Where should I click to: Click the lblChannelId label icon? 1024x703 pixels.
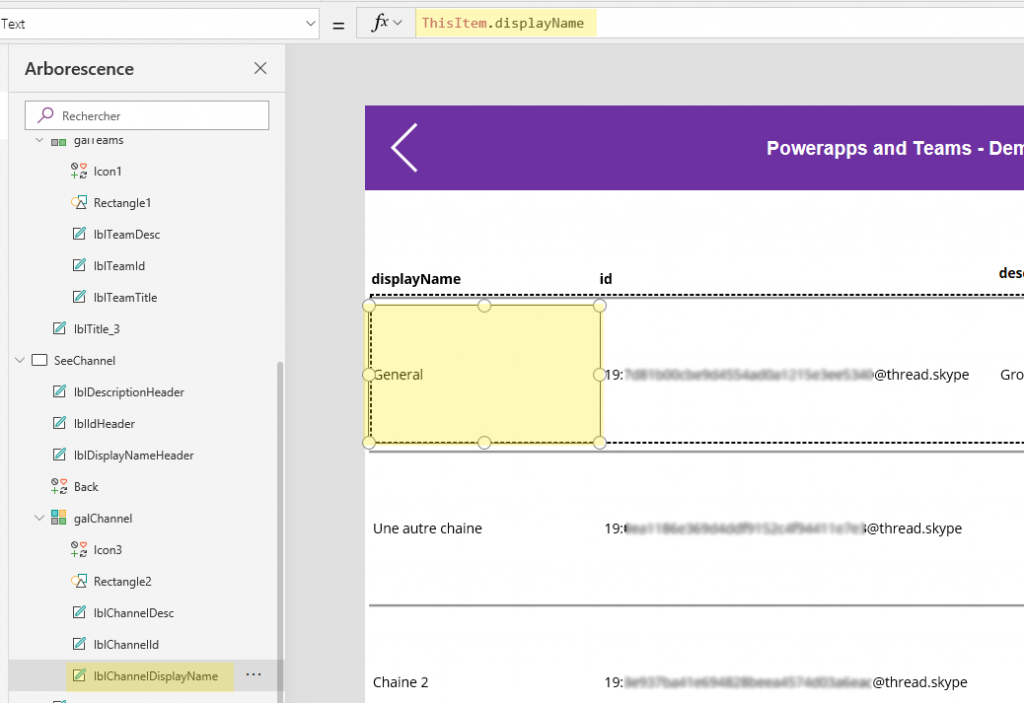78,644
